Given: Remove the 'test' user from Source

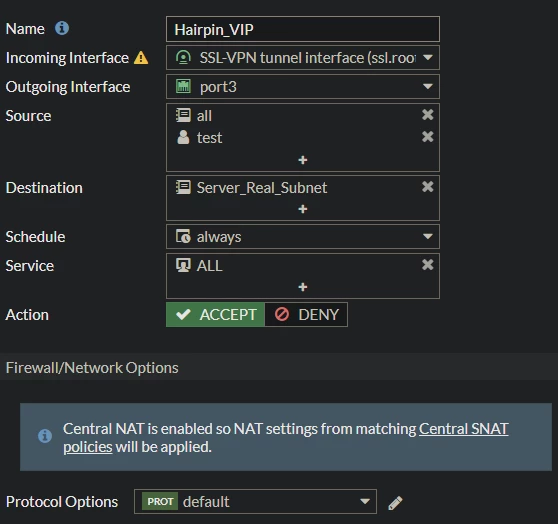Looking at the screenshot, I should [427, 137].
